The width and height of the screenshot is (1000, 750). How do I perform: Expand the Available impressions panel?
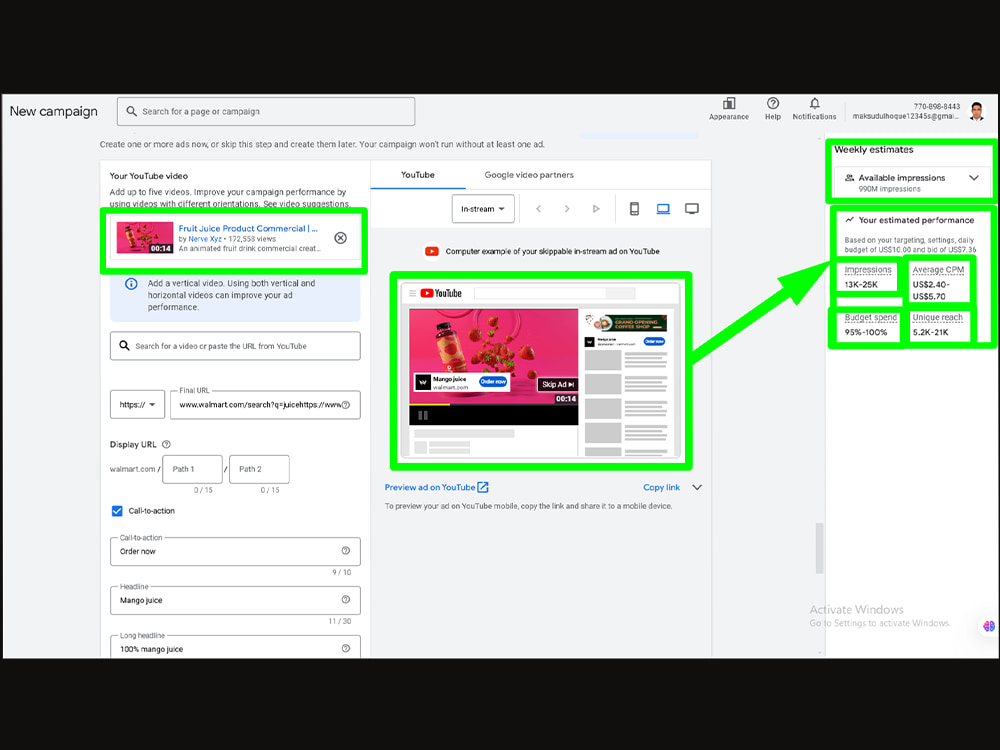[x=973, y=178]
